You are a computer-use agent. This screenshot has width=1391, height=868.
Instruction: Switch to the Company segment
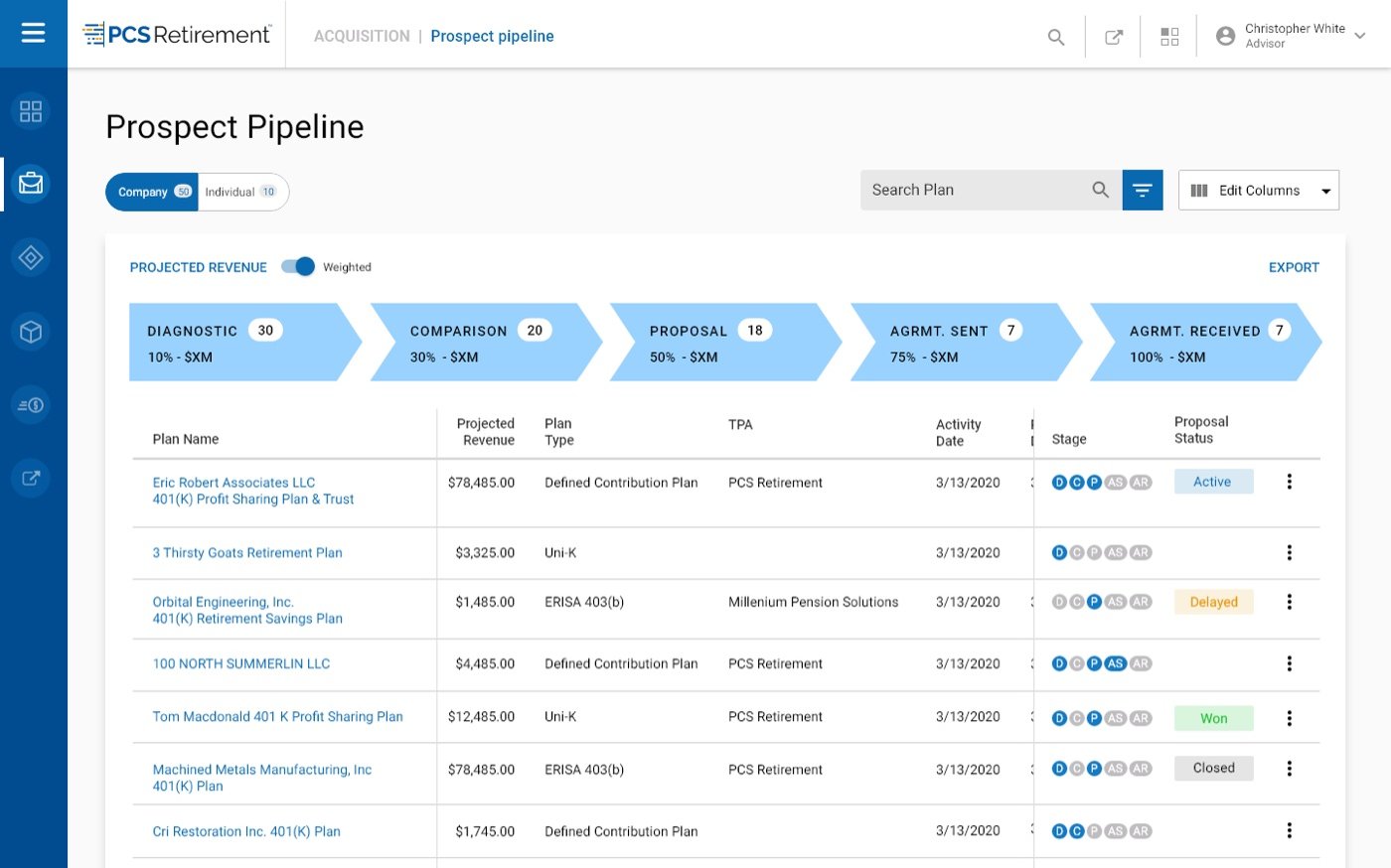153,192
